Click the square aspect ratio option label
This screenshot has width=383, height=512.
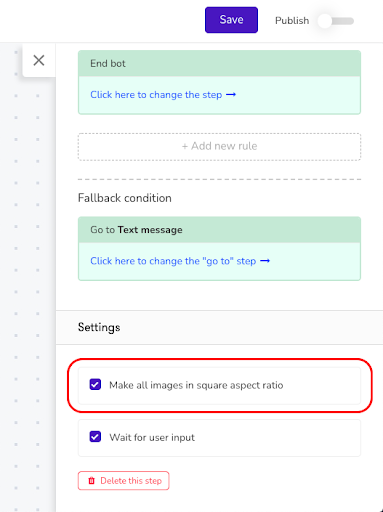tap(196, 385)
